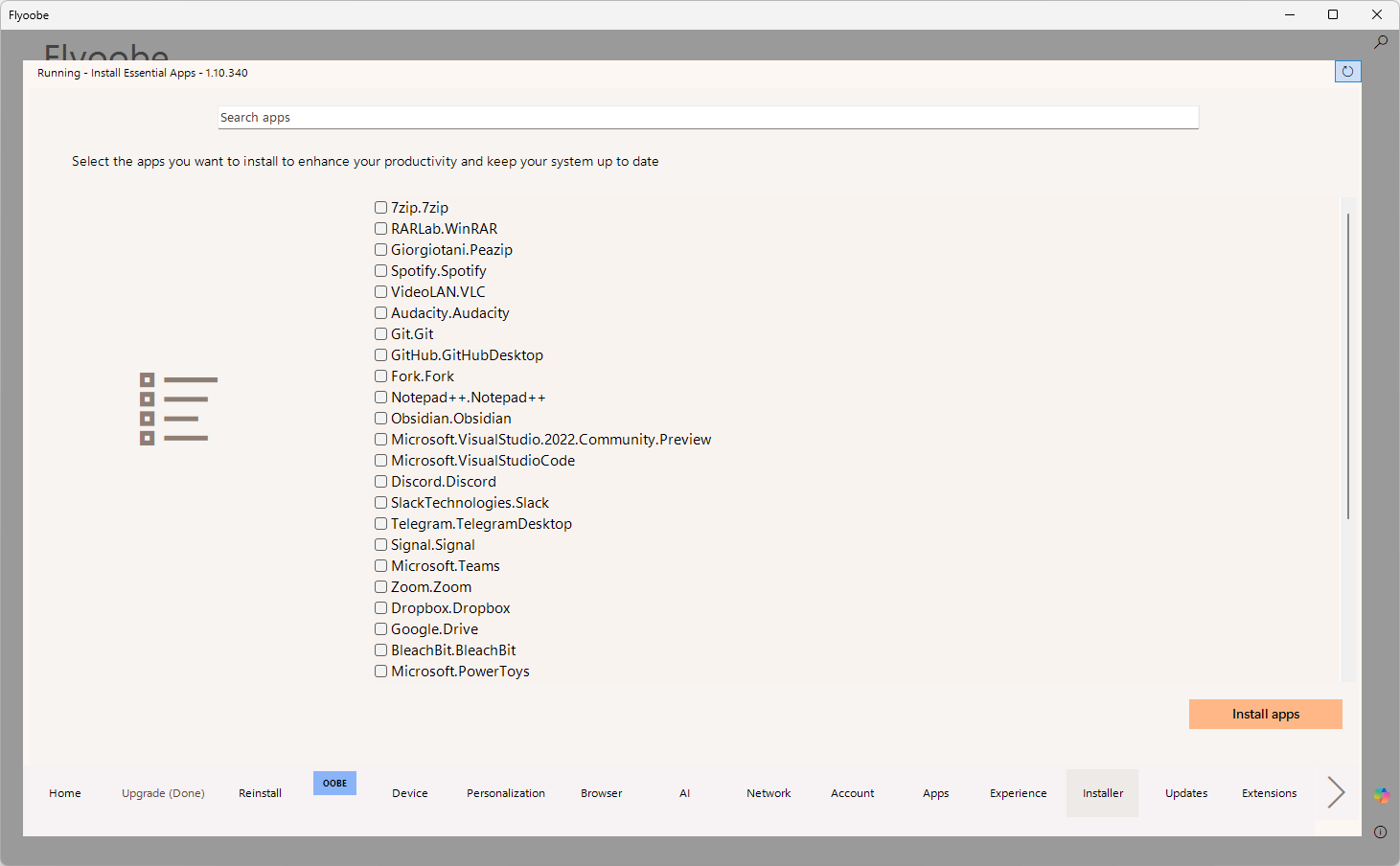Switch to the Extensions tab

(x=1270, y=793)
